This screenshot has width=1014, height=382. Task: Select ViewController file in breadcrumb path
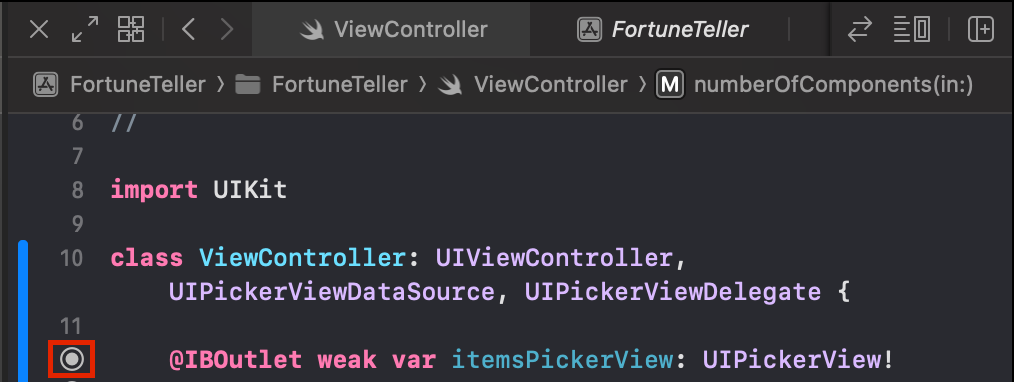pos(532,85)
